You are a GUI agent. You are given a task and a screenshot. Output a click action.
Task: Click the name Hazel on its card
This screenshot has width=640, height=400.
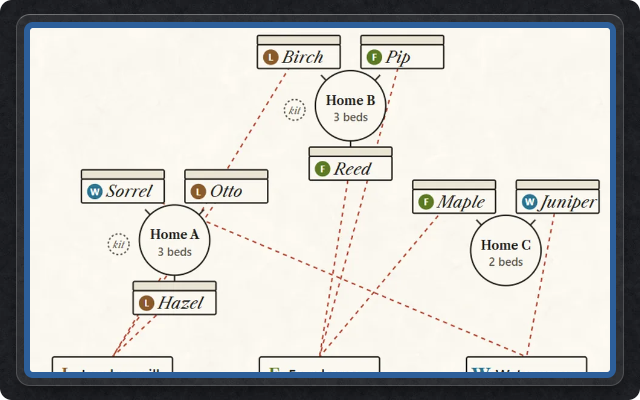(180, 303)
